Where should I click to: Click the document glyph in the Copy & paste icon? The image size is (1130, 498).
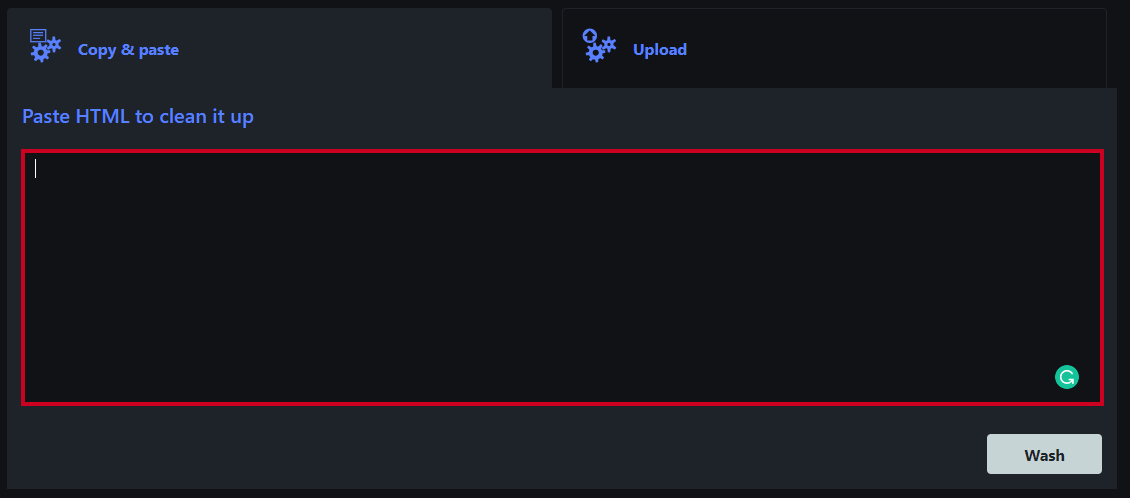click(38, 36)
